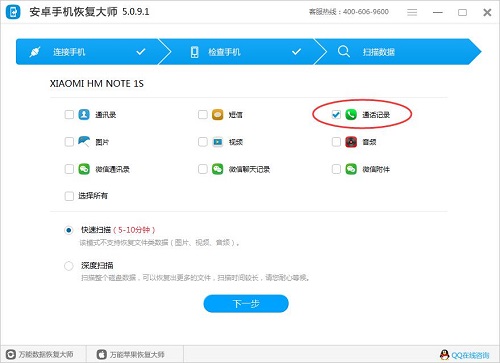Tick the 选择所有 select-all checkbox

click(69, 196)
